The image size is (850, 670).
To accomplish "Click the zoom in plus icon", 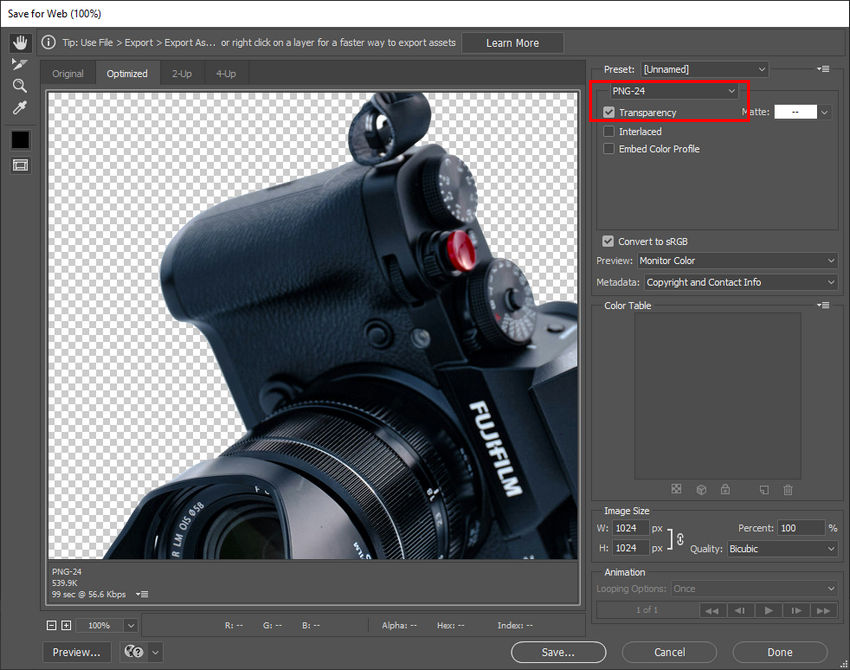I will [x=66, y=626].
